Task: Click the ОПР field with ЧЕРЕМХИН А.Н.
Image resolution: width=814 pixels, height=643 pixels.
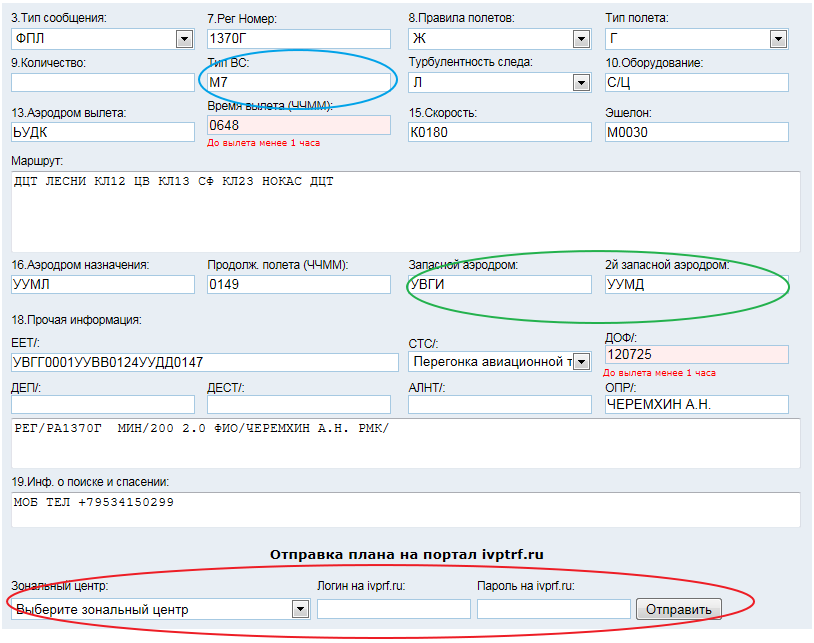Action: point(697,404)
